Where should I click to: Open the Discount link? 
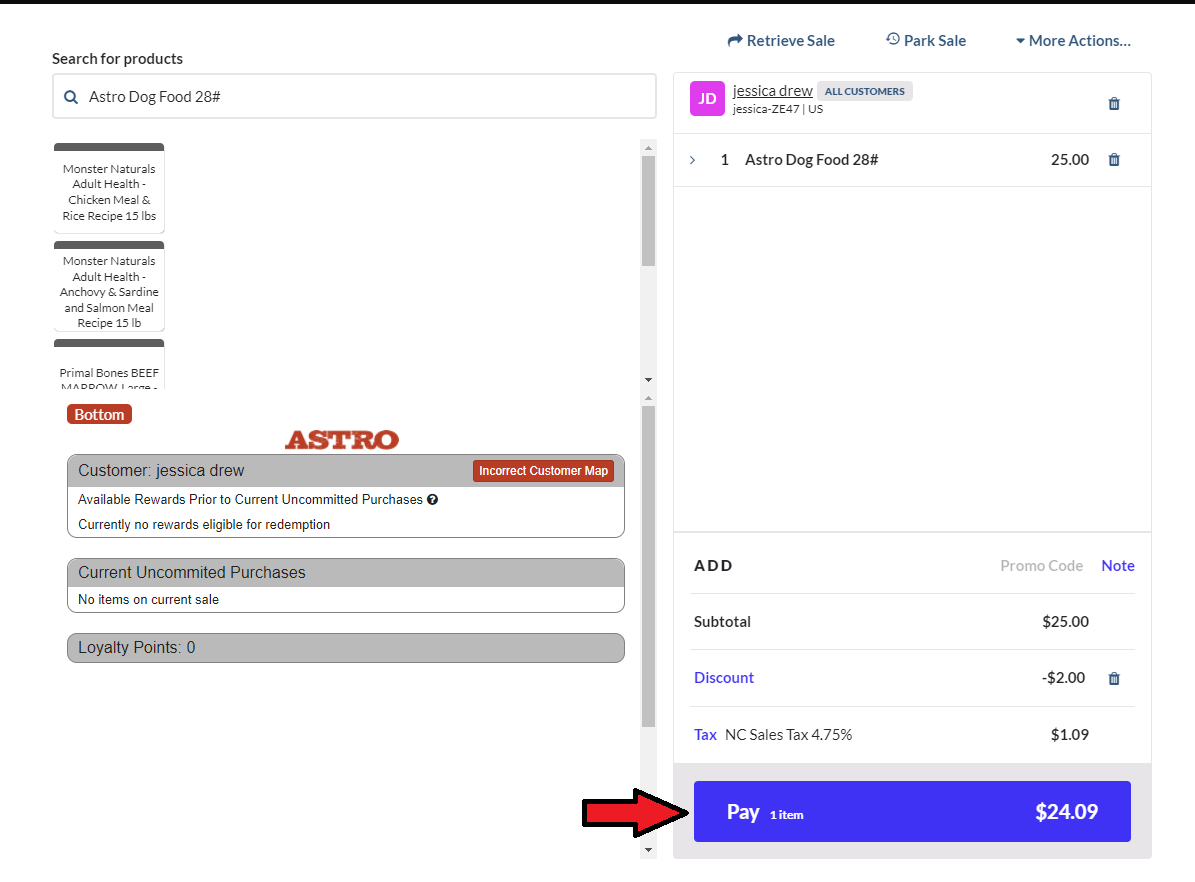click(724, 678)
